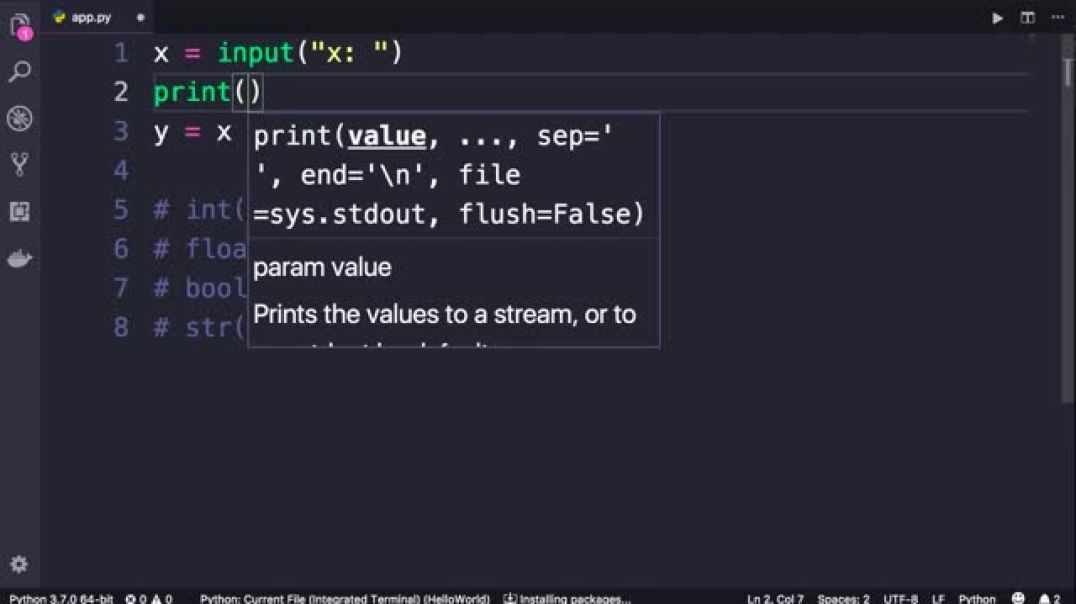1076x604 pixels.
Task: Open the notifications bell in status bar
Action: [1046, 598]
